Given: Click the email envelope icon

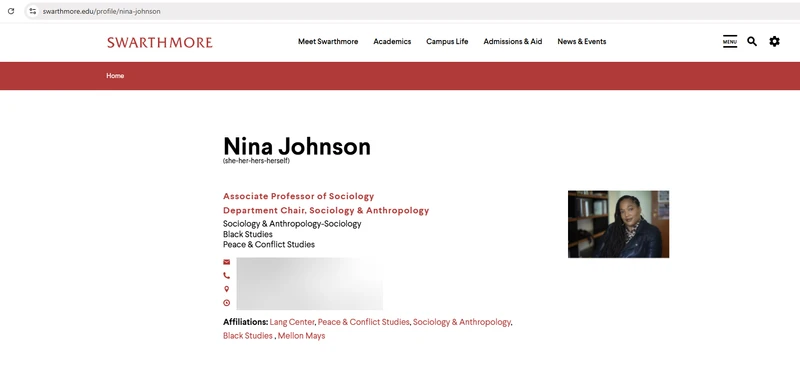Looking at the screenshot, I should click(227, 262).
